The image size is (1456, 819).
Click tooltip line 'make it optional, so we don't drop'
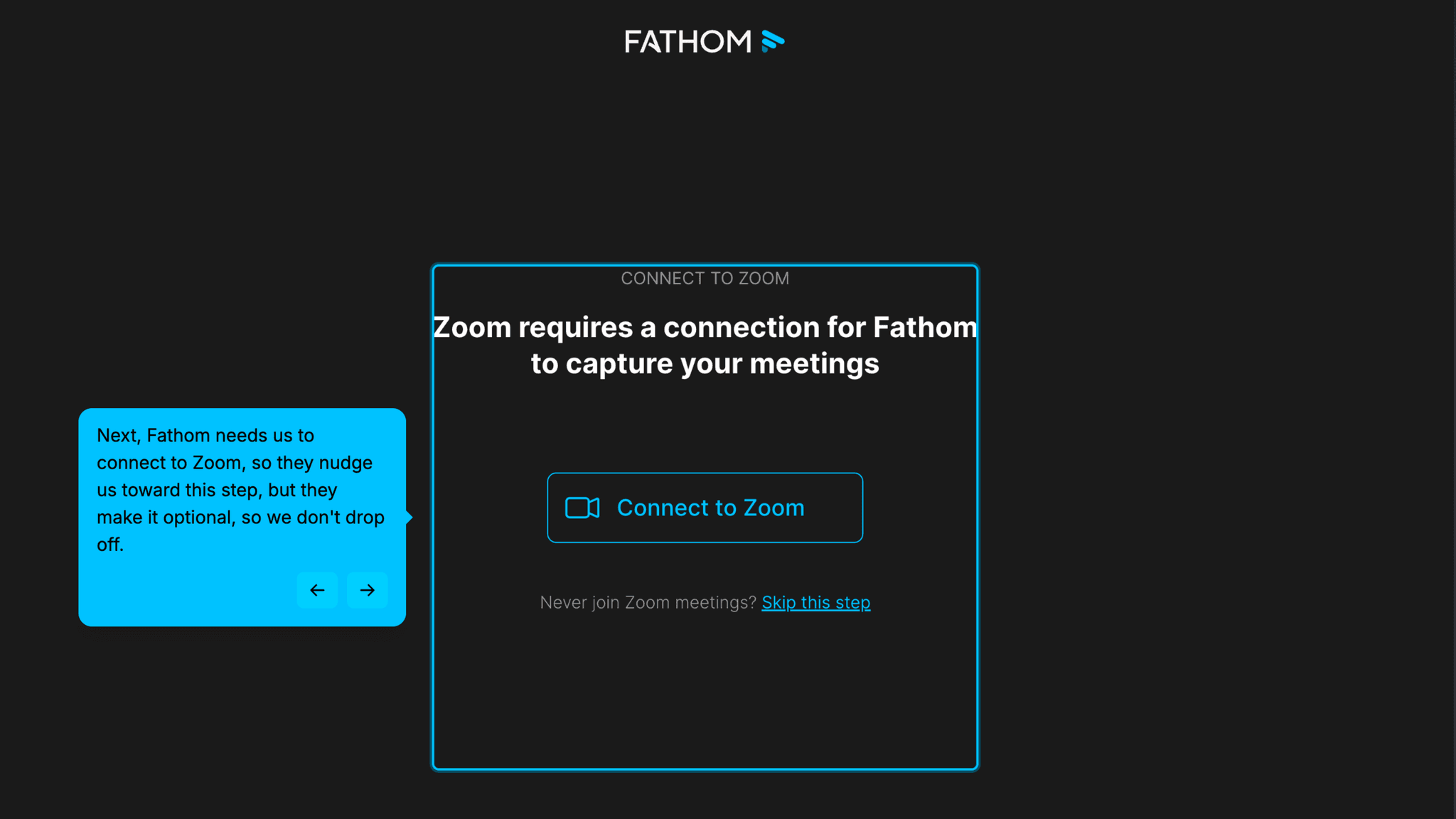(x=240, y=517)
